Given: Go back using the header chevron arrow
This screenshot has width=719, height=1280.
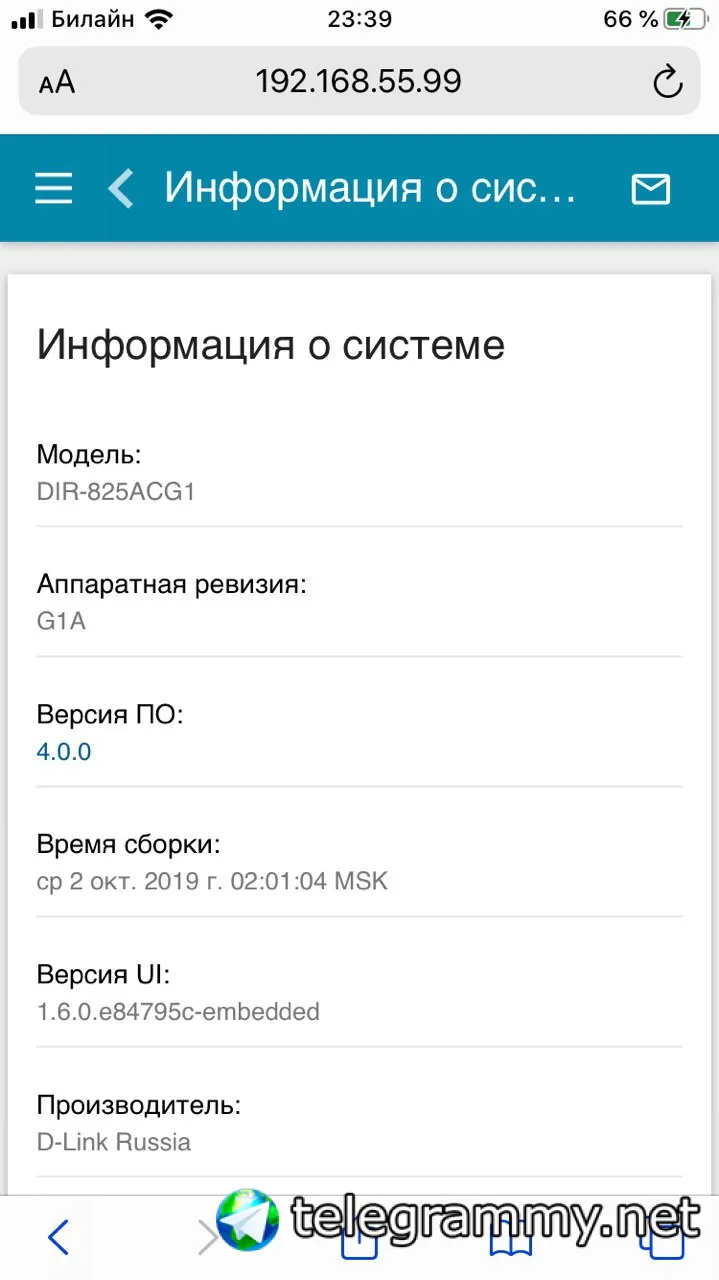Looking at the screenshot, I should (x=121, y=188).
